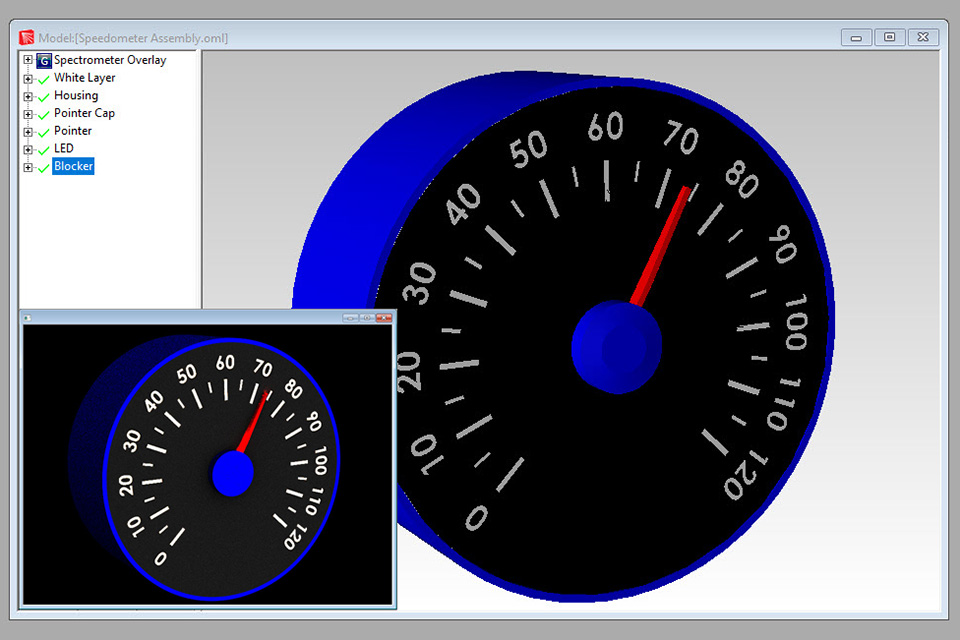Expand the Spectrometer Overlay tree node
Image resolution: width=960 pixels, height=640 pixels.
(x=27, y=60)
